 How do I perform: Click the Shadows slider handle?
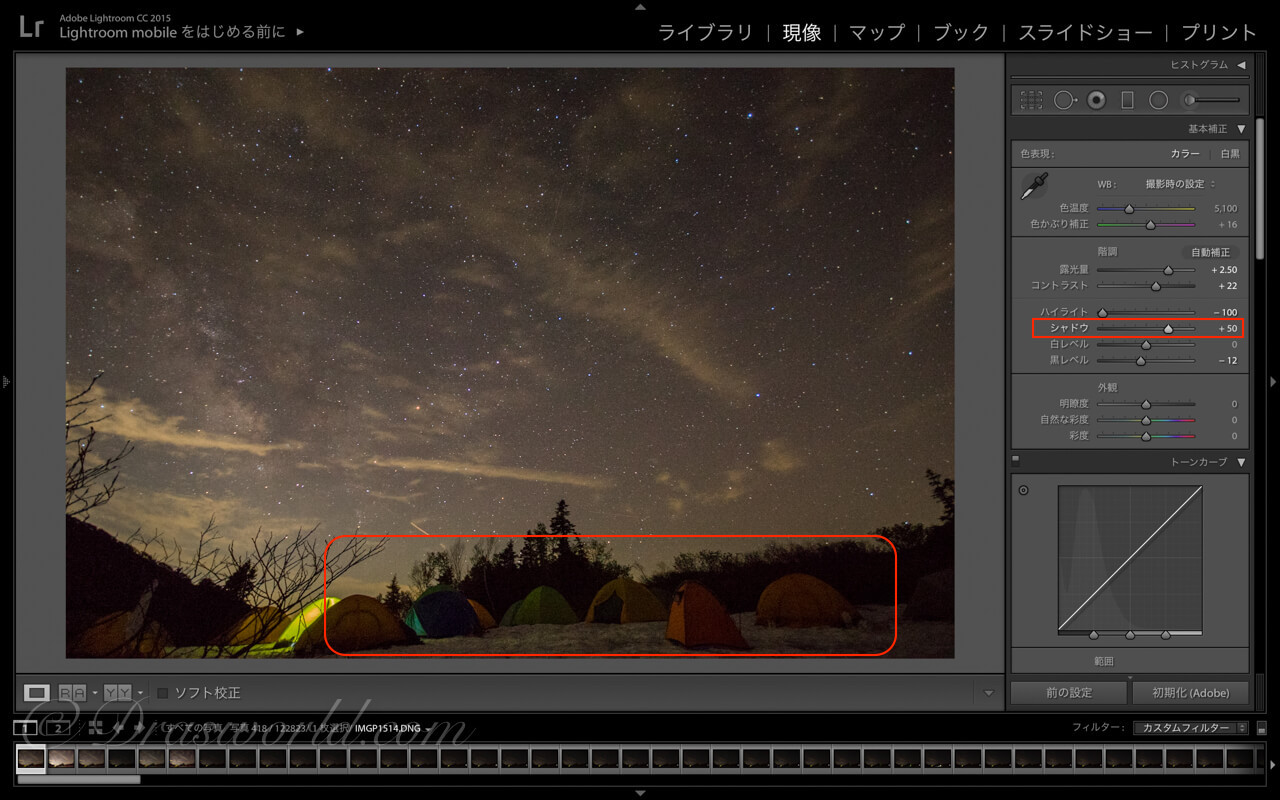tap(1168, 329)
